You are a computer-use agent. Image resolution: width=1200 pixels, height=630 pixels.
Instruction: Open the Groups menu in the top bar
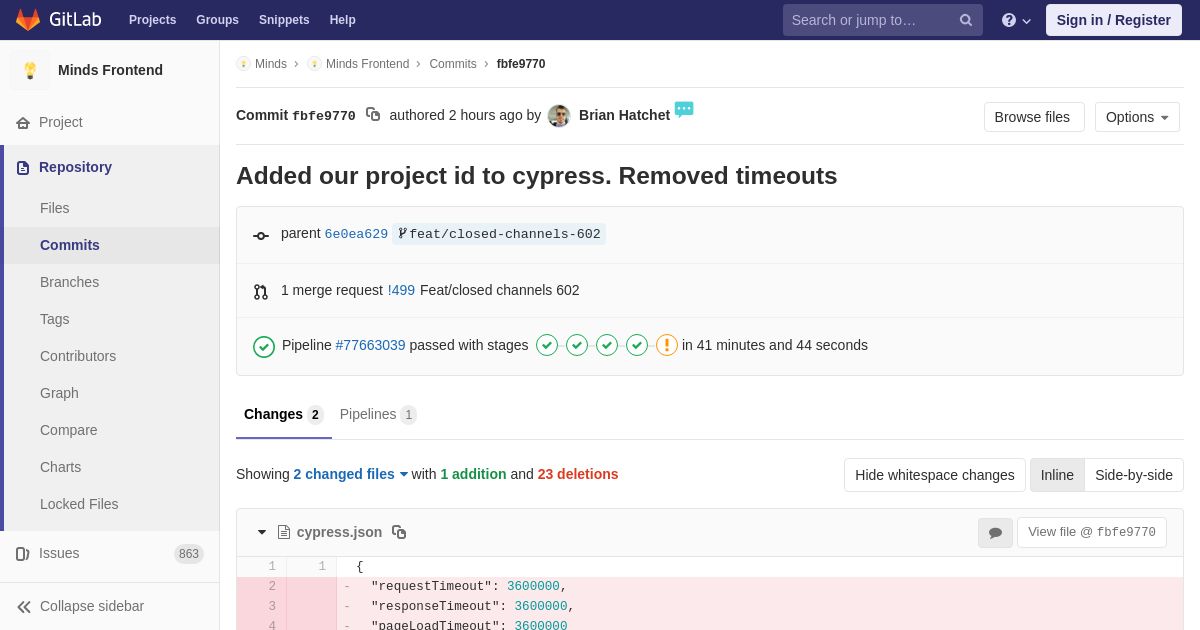pos(217,20)
